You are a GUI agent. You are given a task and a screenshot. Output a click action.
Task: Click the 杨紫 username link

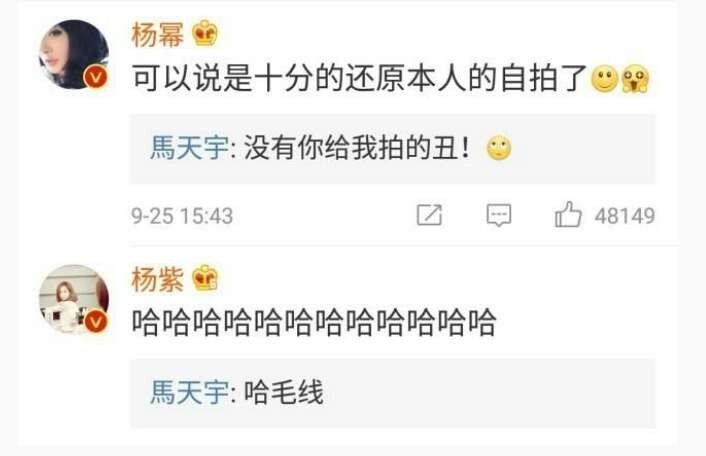158,280
